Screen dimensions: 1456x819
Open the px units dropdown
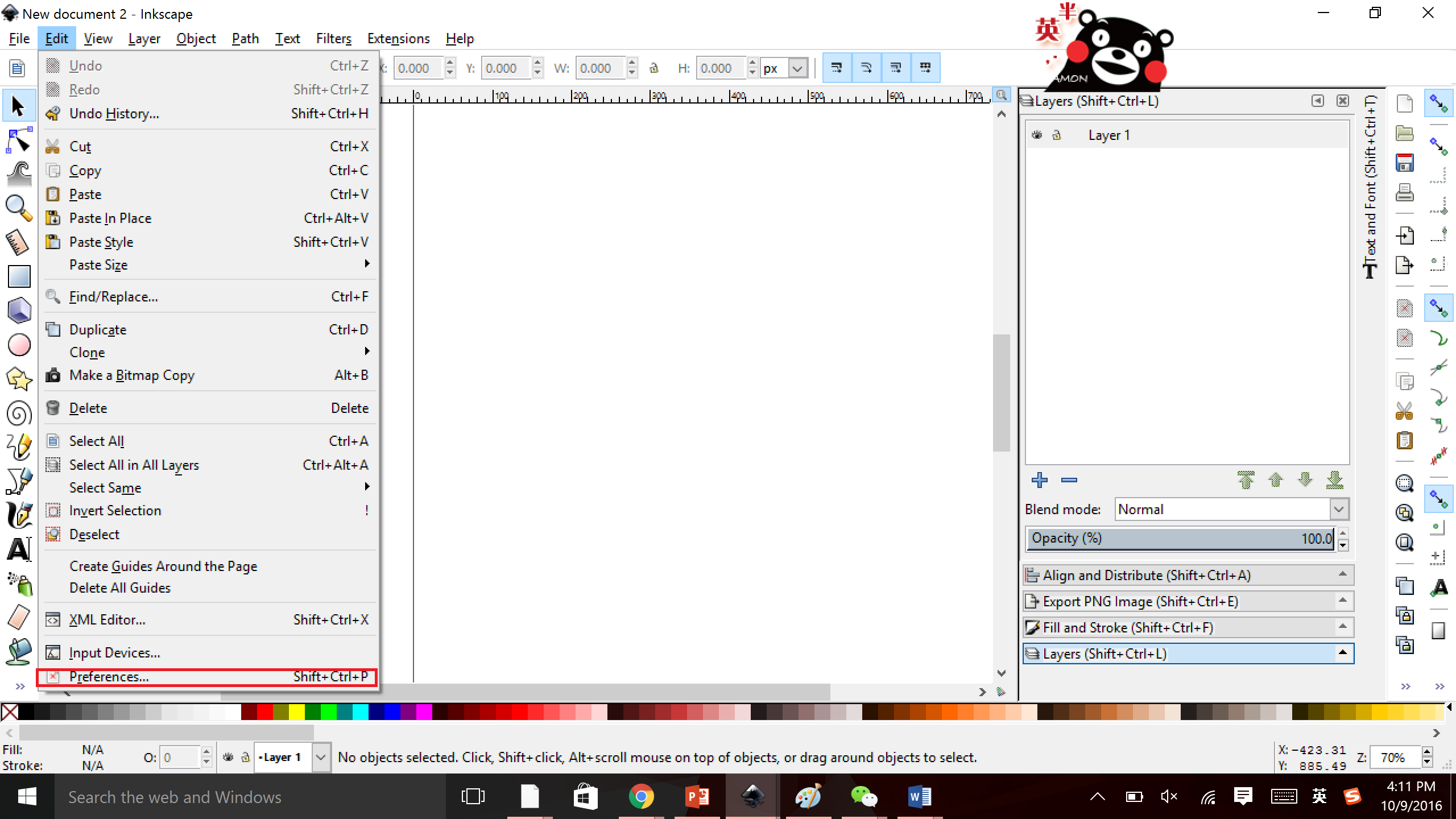tap(797, 69)
